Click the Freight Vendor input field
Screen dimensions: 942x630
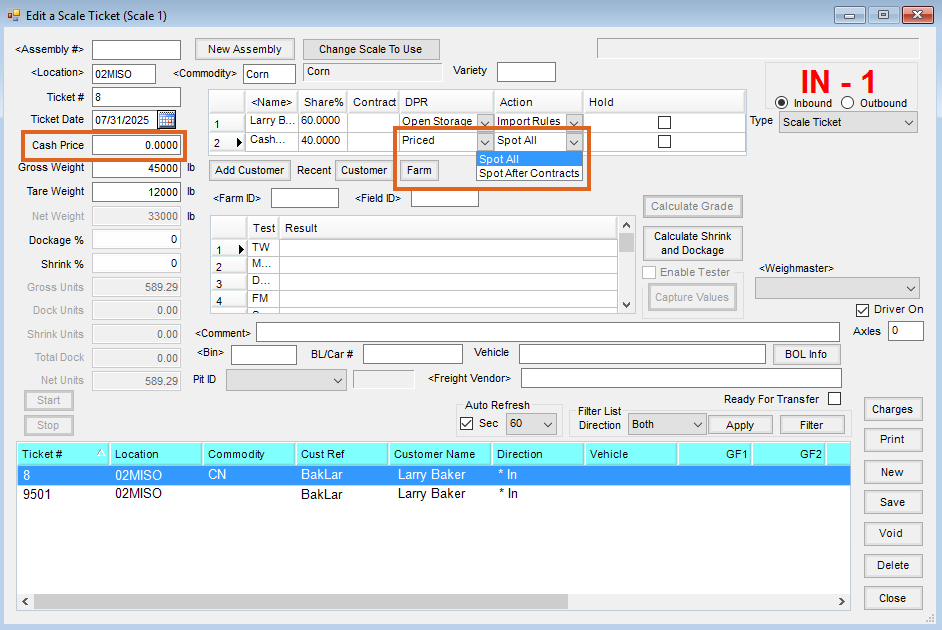point(681,378)
